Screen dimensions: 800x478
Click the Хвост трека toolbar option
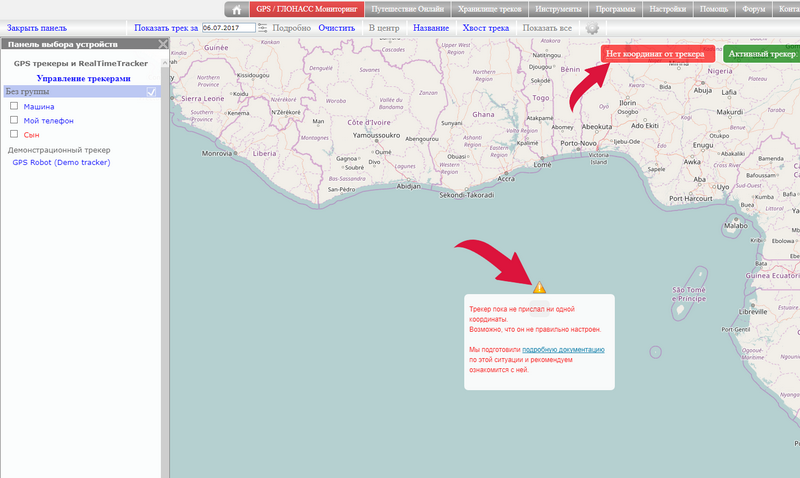click(486, 28)
